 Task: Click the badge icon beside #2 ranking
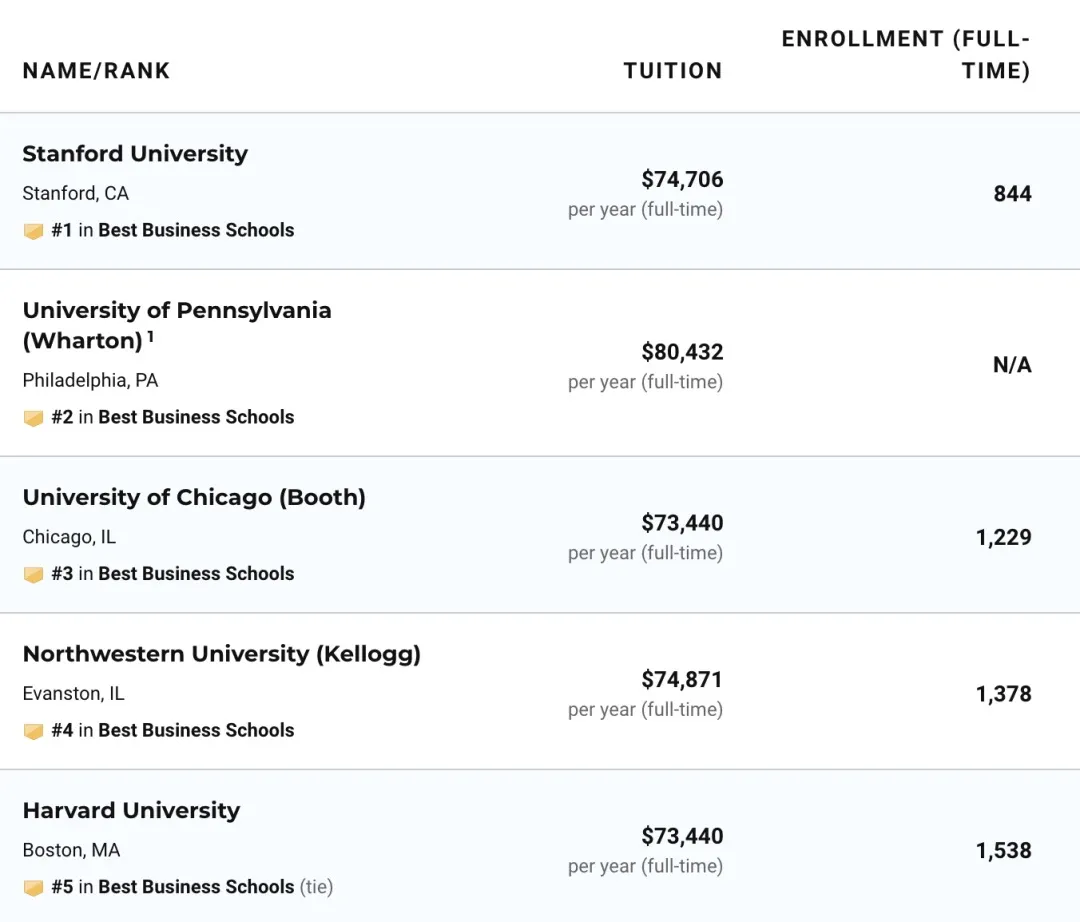[33, 418]
